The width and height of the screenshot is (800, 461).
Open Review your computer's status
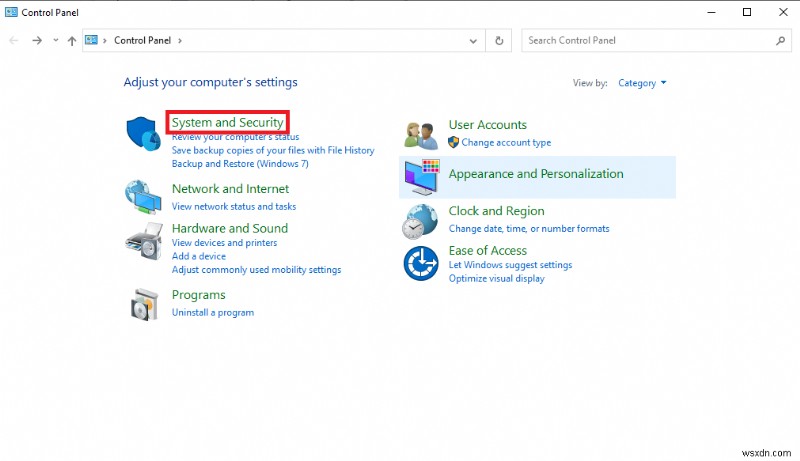235,137
